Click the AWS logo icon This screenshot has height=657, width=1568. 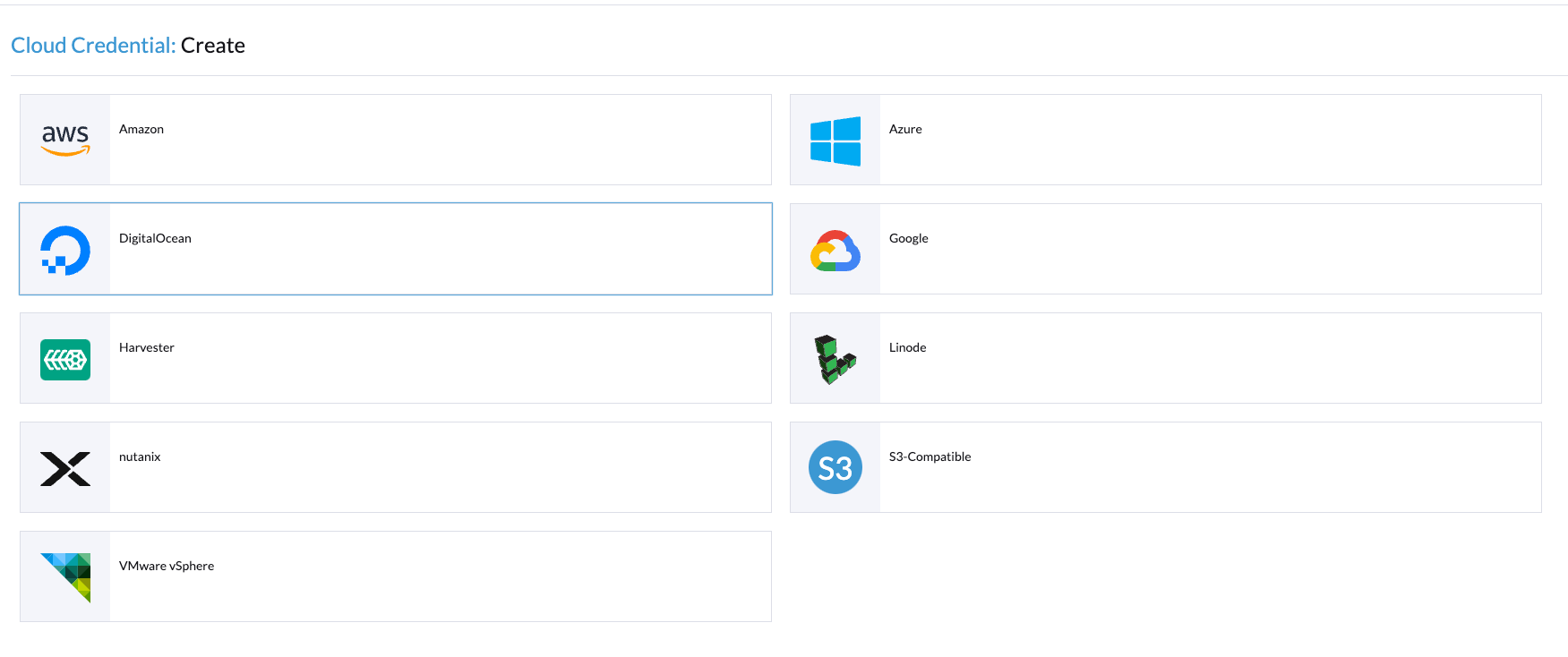pos(65,140)
